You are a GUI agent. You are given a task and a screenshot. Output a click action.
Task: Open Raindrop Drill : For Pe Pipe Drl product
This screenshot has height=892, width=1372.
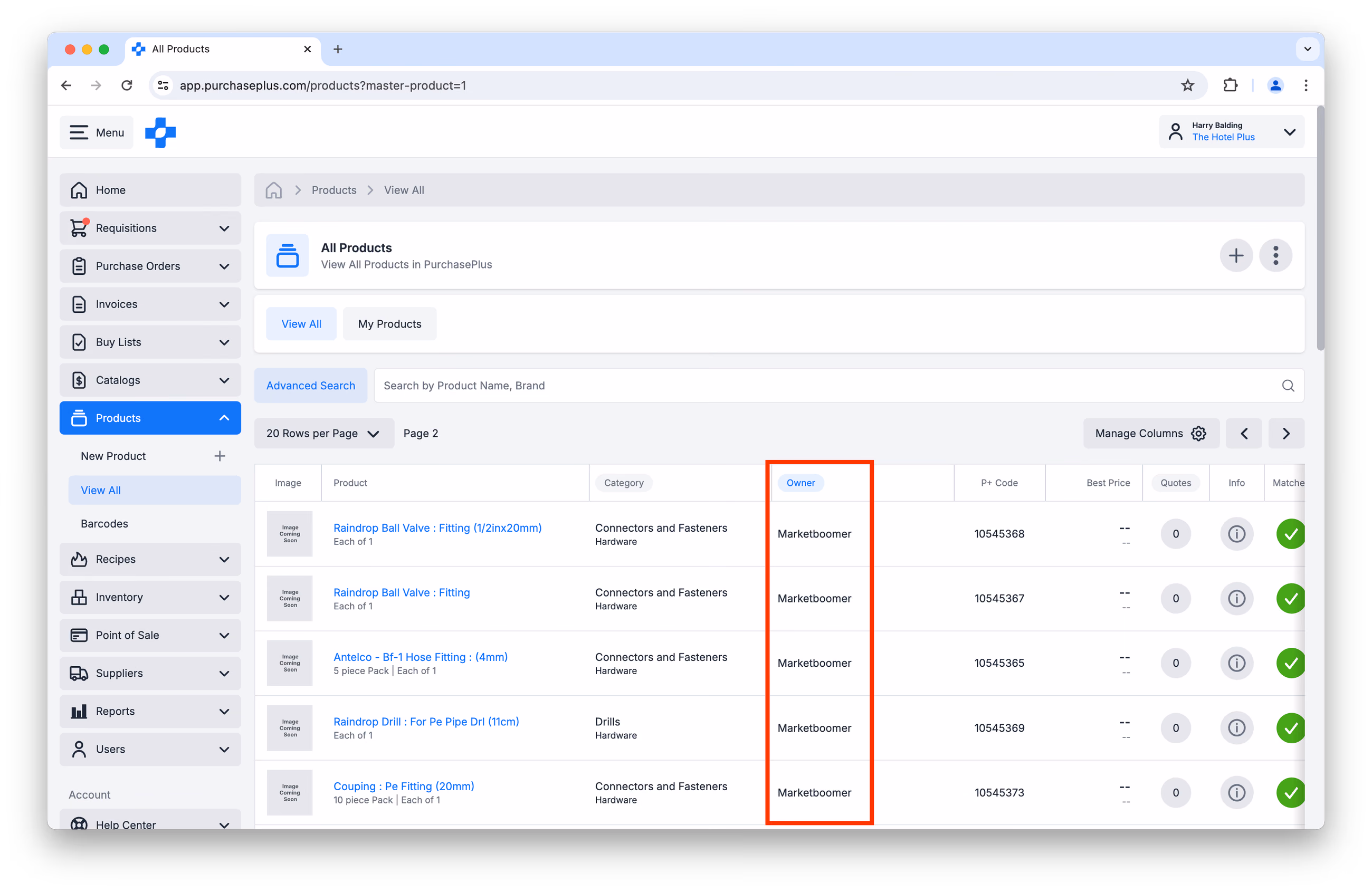click(426, 722)
